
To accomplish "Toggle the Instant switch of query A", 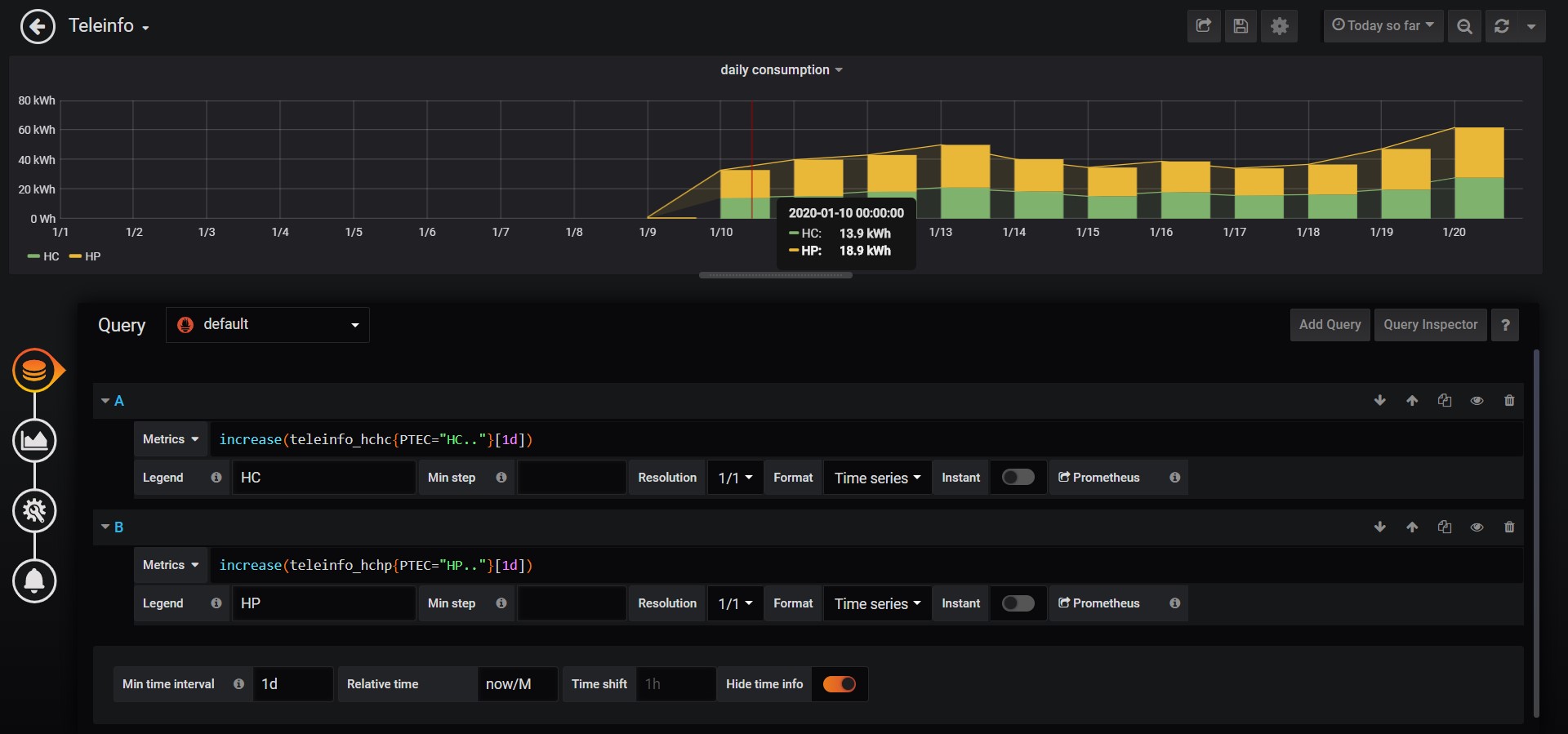I will [x=1018, y=477].
